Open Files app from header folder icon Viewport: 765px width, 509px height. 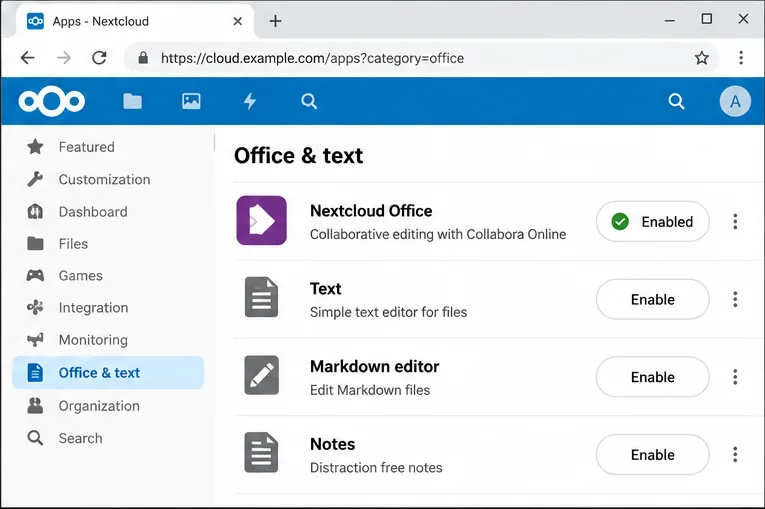[132, 102]
